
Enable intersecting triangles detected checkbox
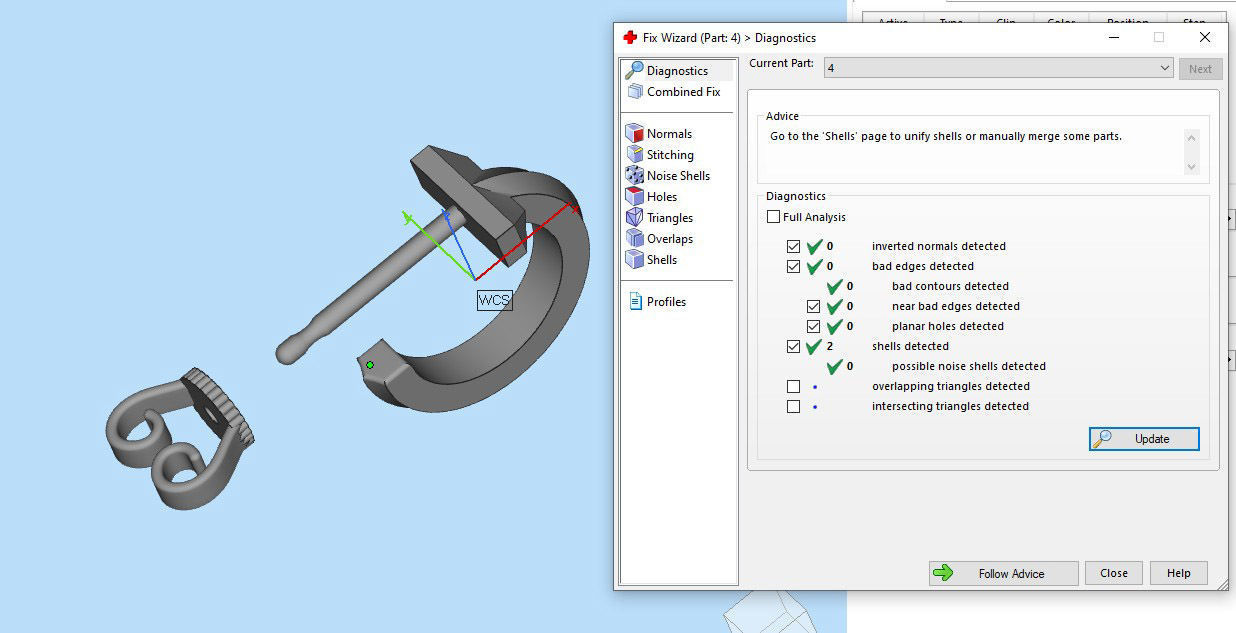(794, 406)
